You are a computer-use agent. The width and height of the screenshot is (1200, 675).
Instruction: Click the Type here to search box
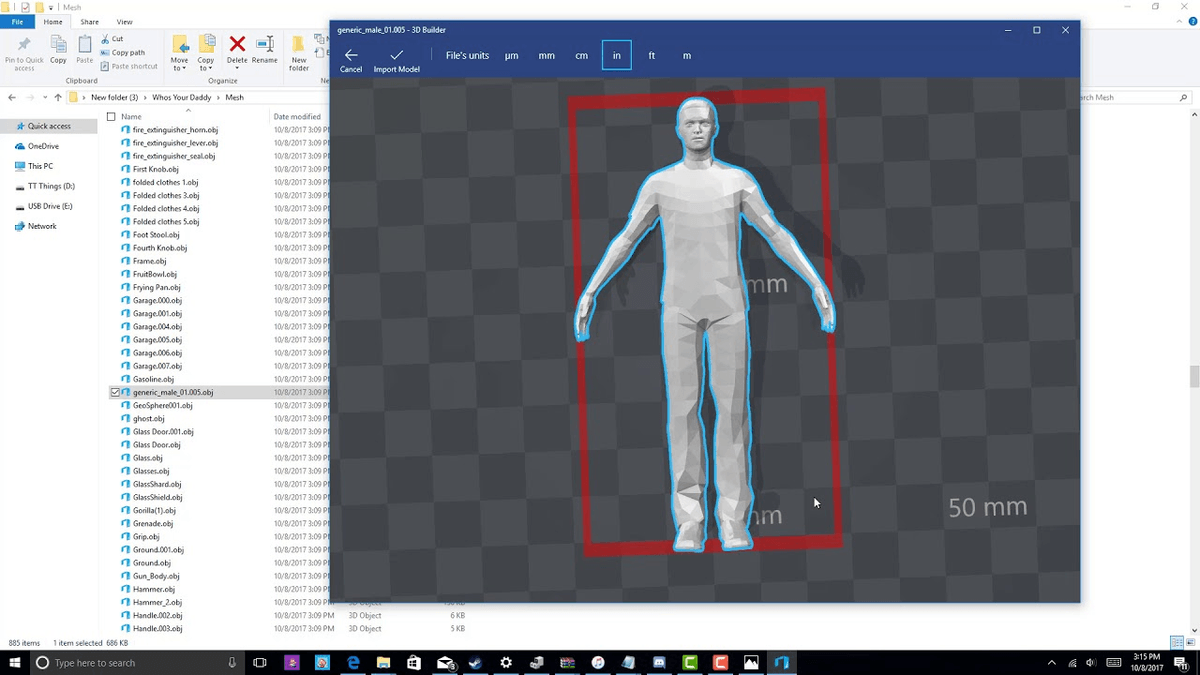(137, 662)
